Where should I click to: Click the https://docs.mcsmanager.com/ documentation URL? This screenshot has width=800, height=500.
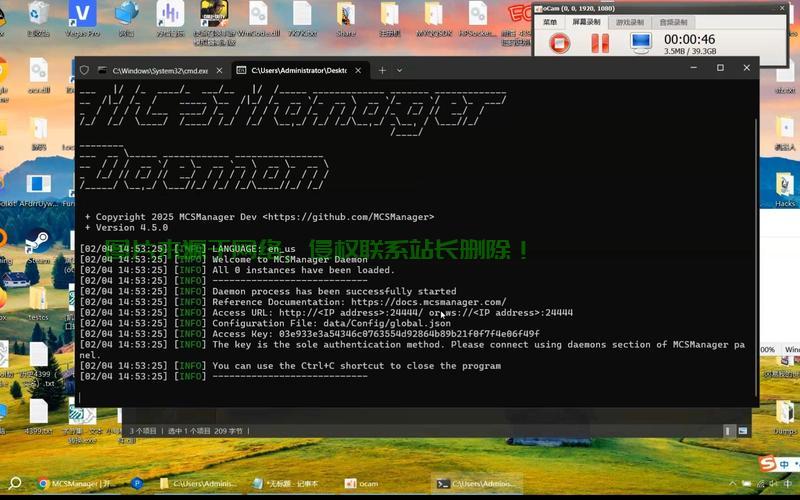[x=429, y=302]
